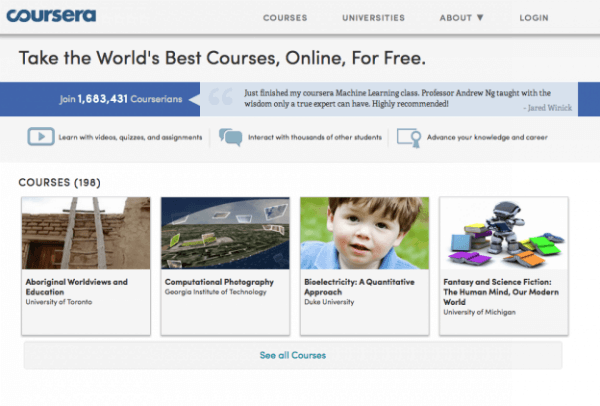Click the Computational Photography title link
The width and height of the screenshot is (600, 406).
click(213, 282)
